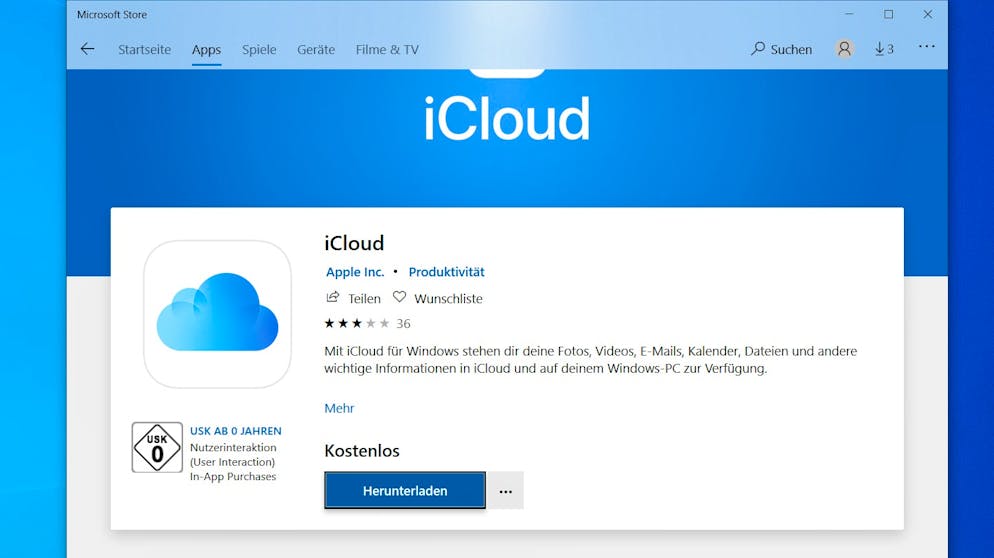
Task: Click the iCloud app icon thumbnail
Action: pos(217,314)
